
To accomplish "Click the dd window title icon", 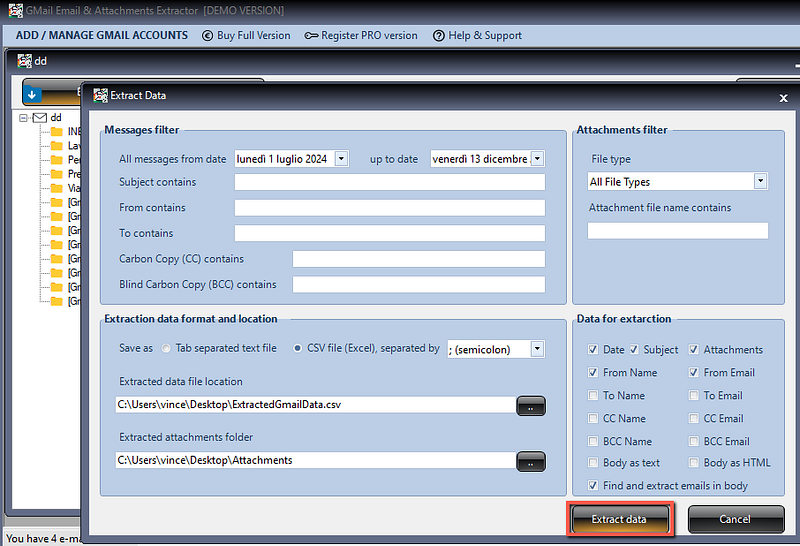I will pyautogui.click(x=24, y=61).
